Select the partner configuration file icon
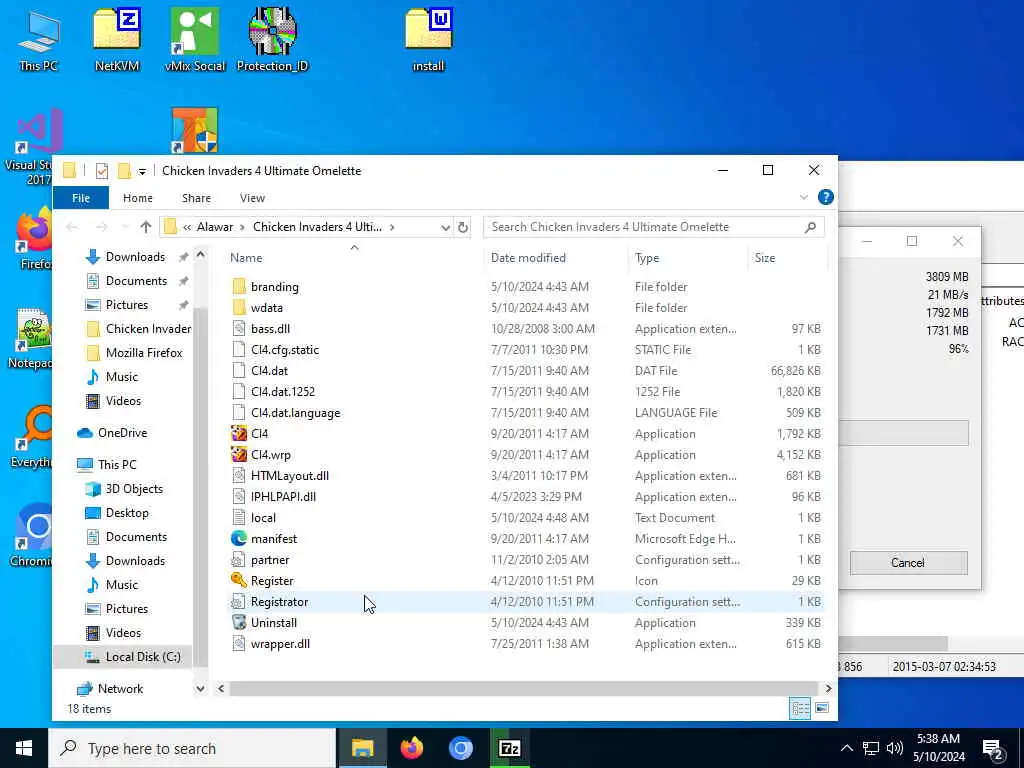The height and width of the screenshot is (768, 1024). click(x=239, y=560)
